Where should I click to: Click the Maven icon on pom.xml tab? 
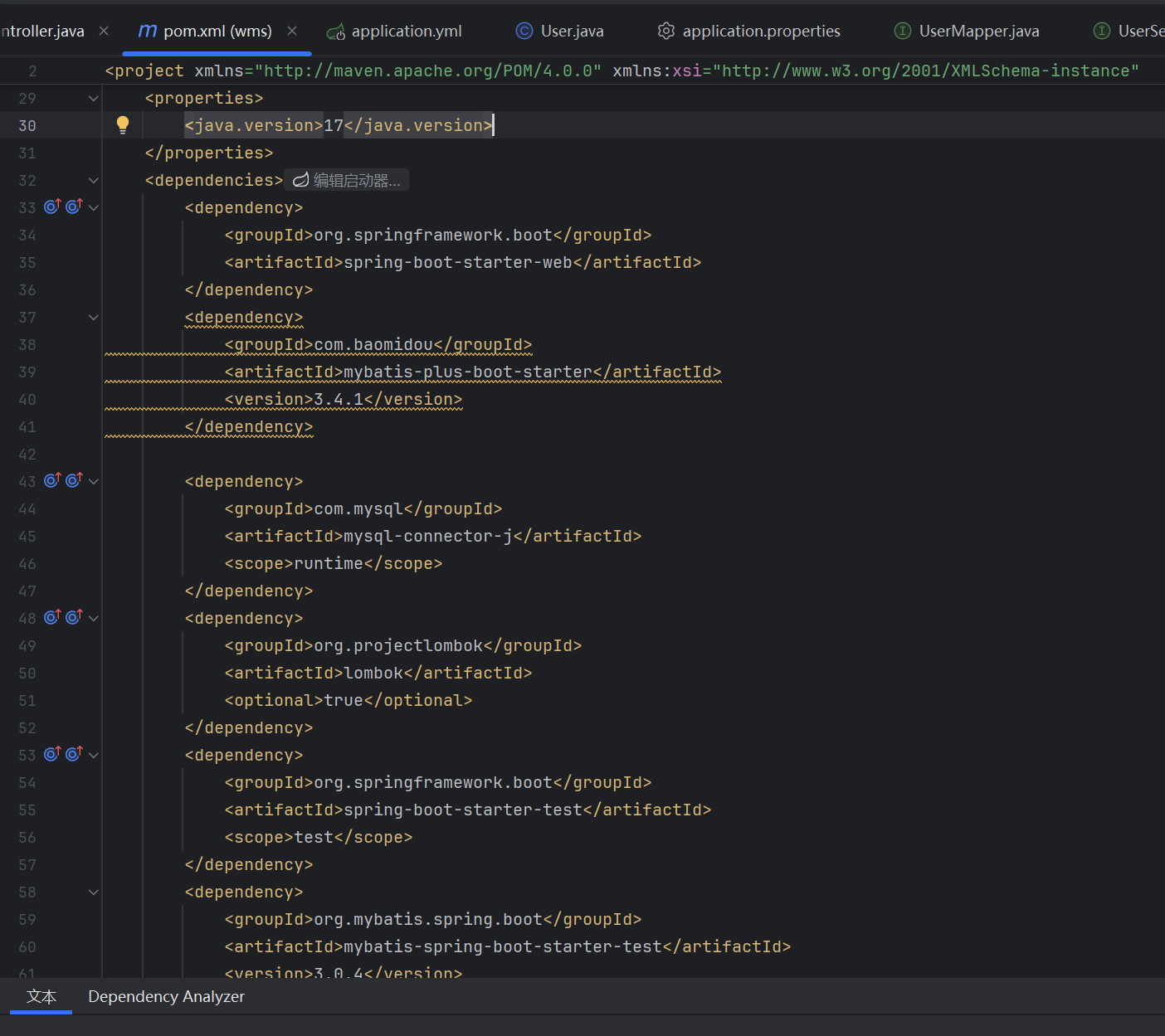pyautogui.click(x=148, y=31)
